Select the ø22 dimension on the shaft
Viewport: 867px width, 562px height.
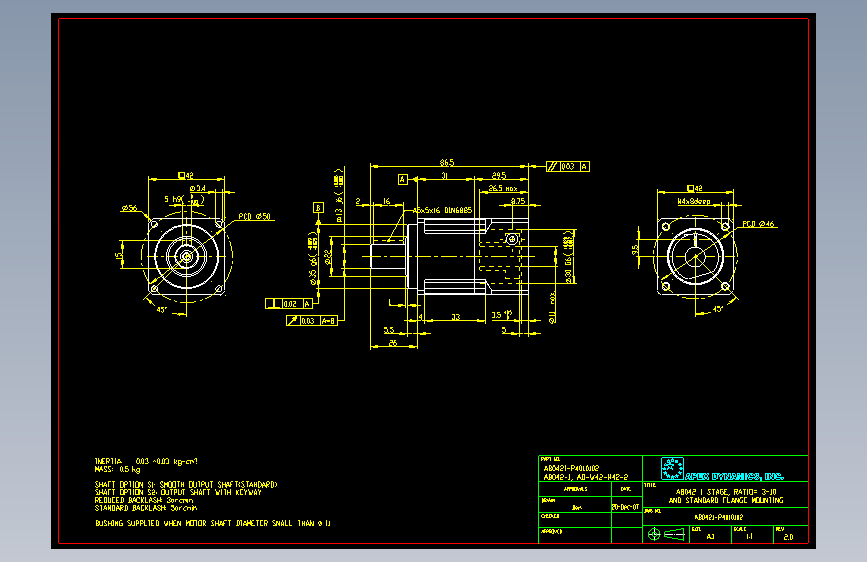328,258
